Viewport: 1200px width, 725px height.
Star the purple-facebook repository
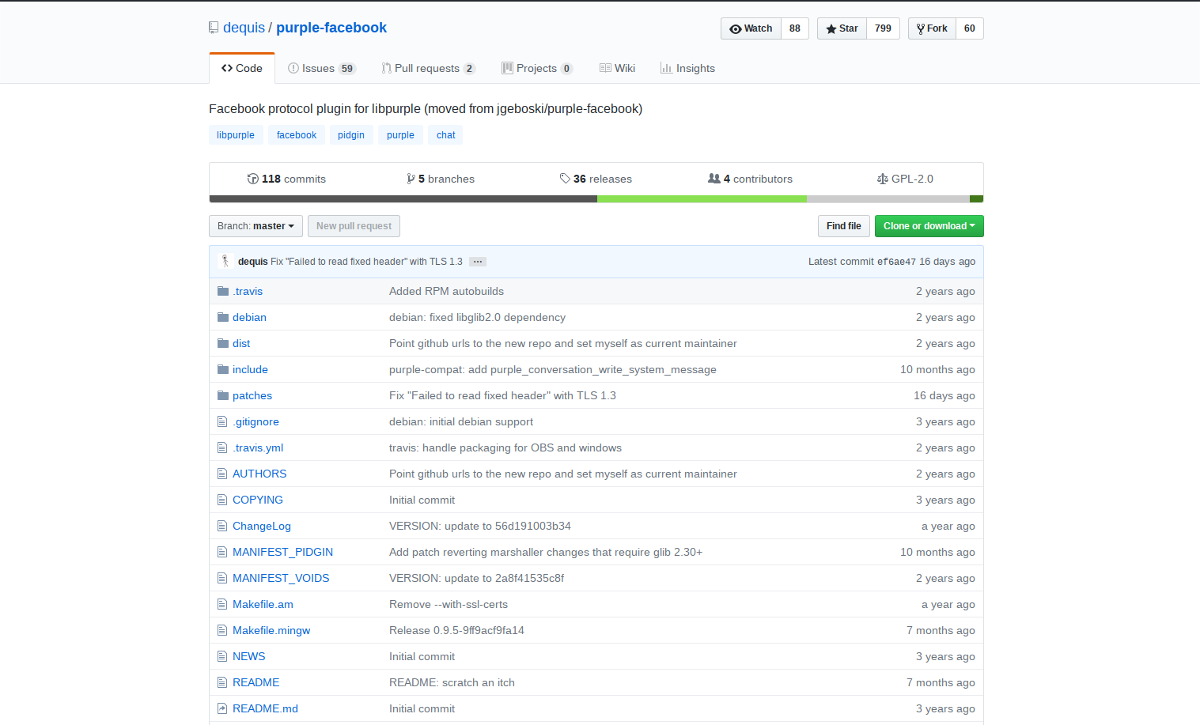842,28
